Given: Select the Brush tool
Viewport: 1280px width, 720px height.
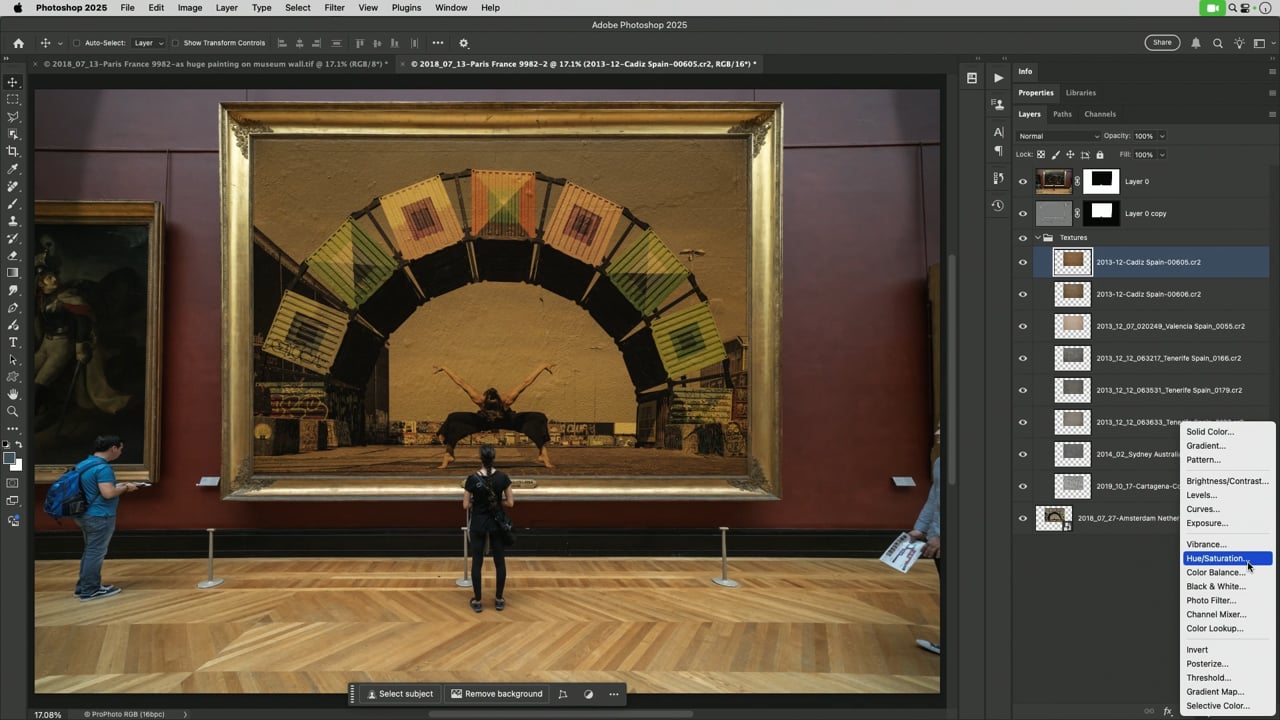Looking at the screenshot, I should [x=13, y=204].
